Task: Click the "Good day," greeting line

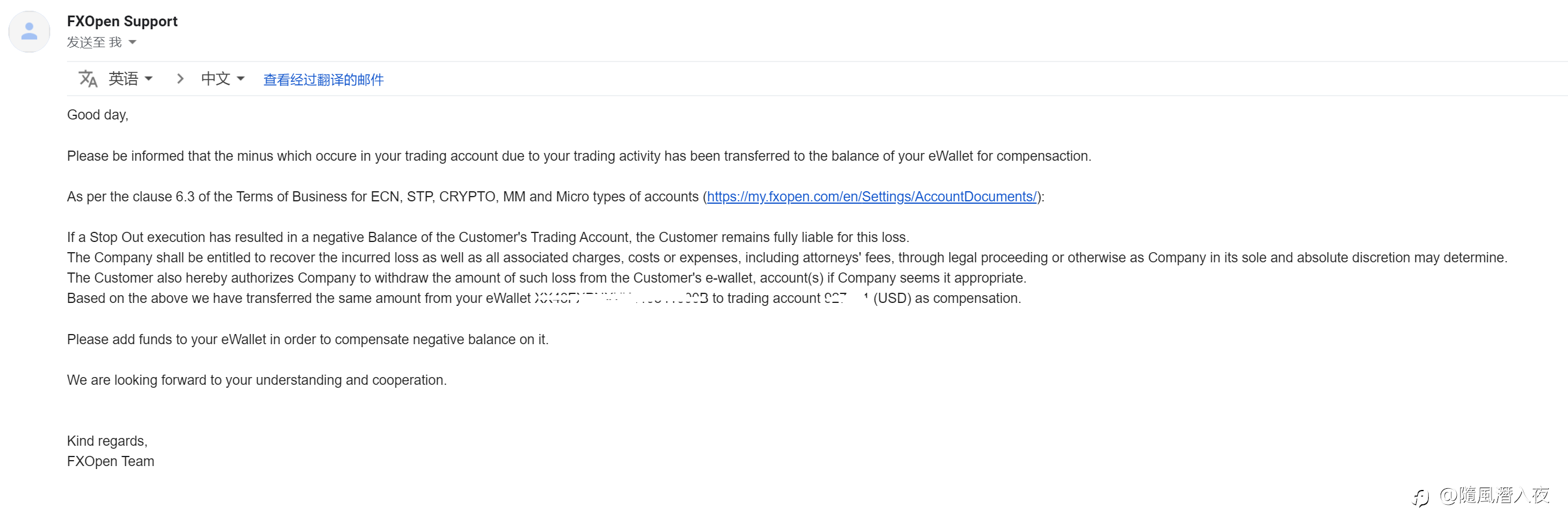Action: pyautogui.click(x=97, y=115)
